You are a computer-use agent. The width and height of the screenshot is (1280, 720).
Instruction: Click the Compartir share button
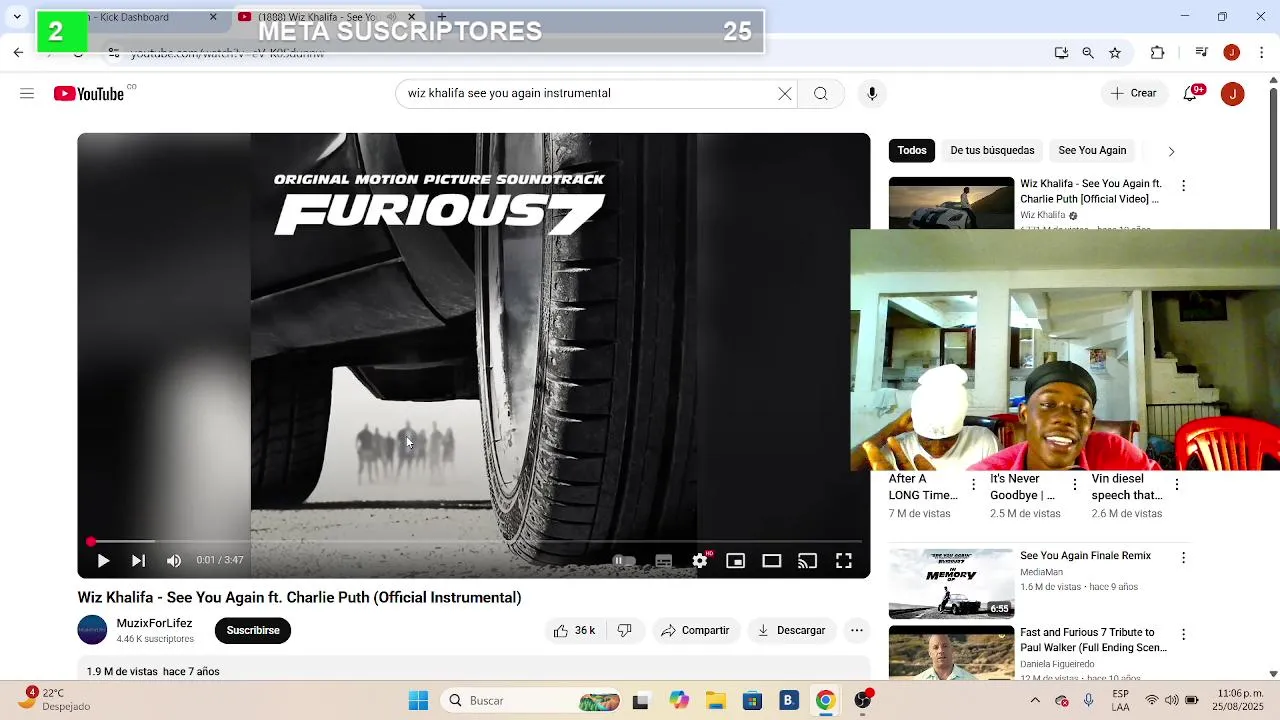click(x=696, y=631)
